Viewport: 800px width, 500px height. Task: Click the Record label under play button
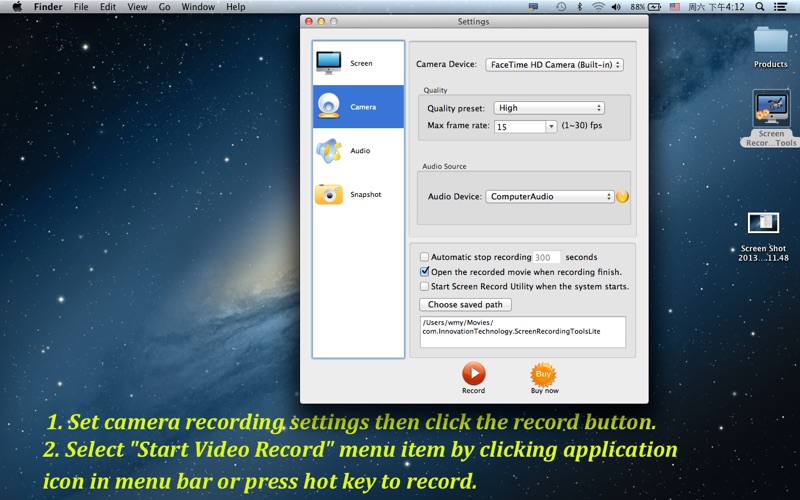coord(473,390)
